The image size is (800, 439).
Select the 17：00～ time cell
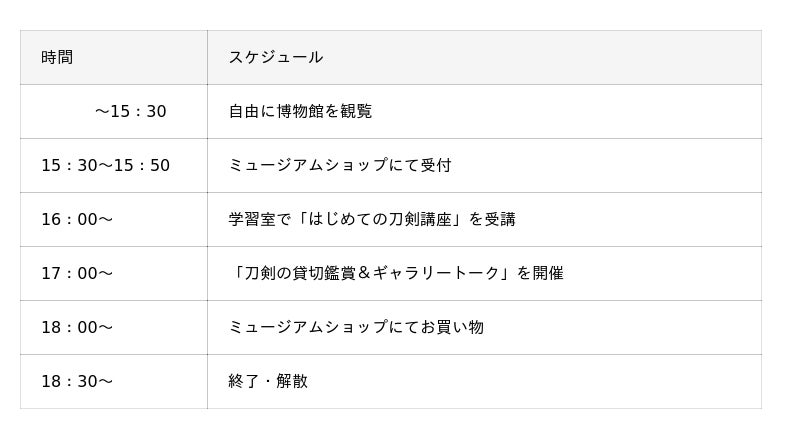76,273
